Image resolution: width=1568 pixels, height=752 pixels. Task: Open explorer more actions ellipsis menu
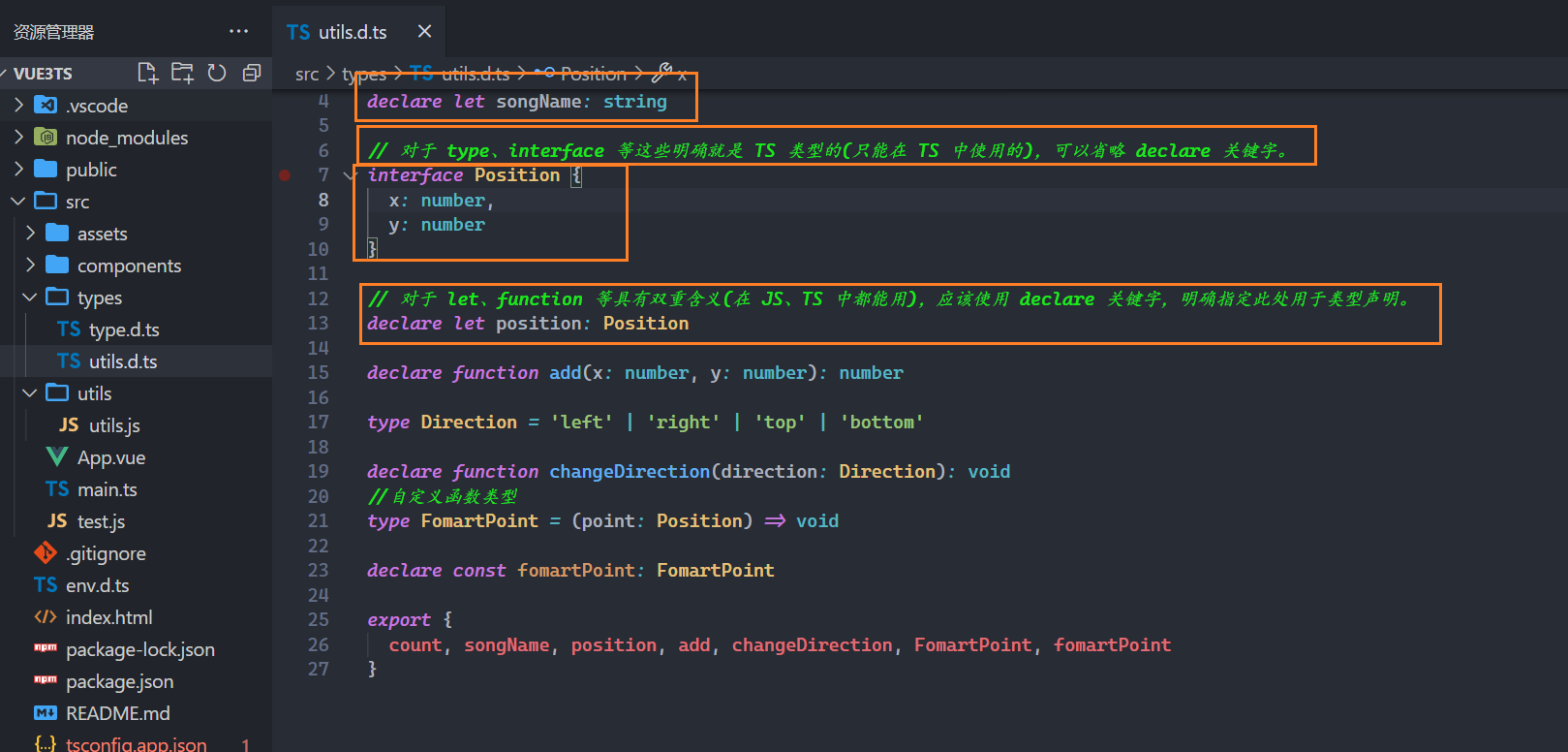tap(238, 31)
